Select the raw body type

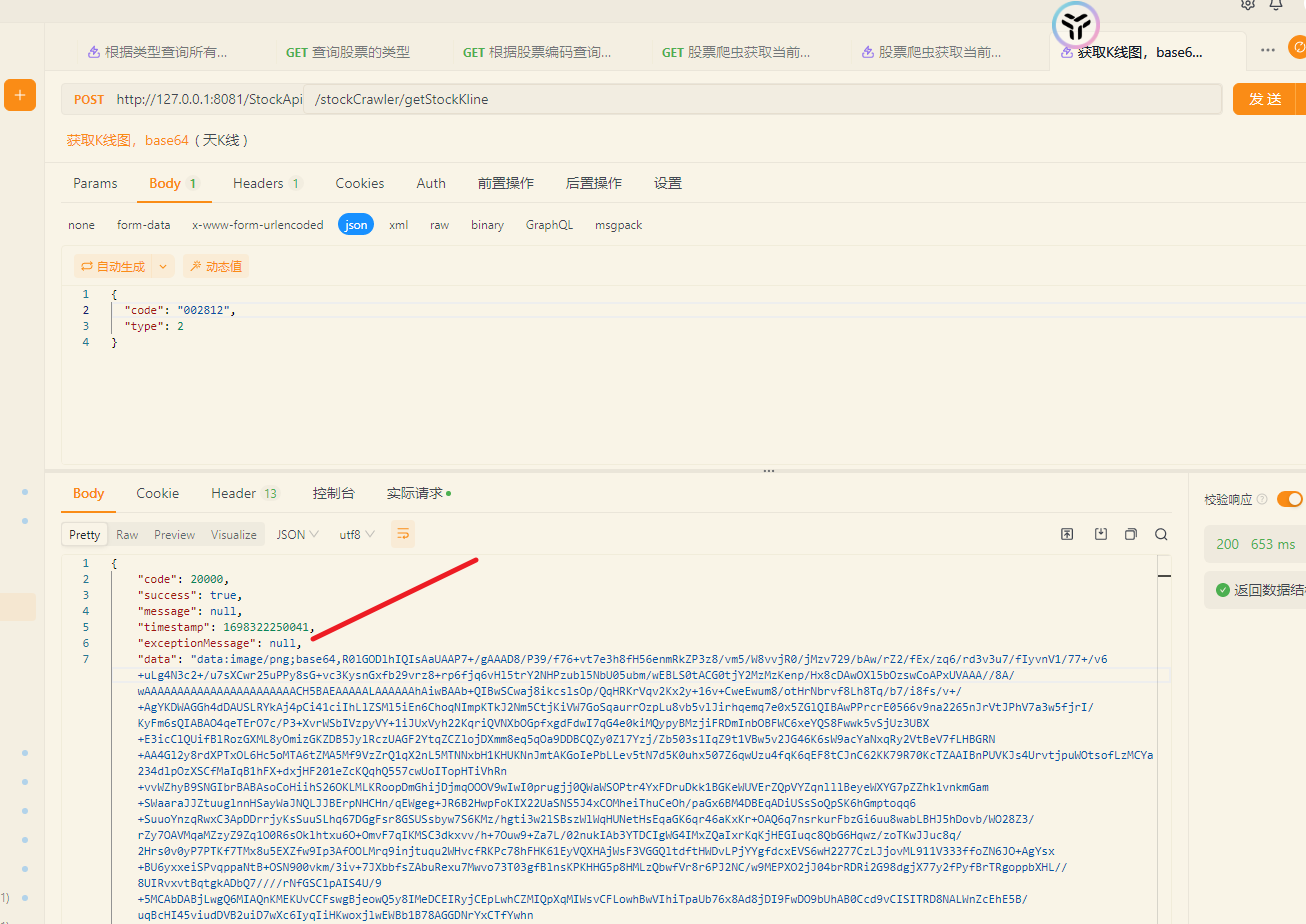[440, 225]
